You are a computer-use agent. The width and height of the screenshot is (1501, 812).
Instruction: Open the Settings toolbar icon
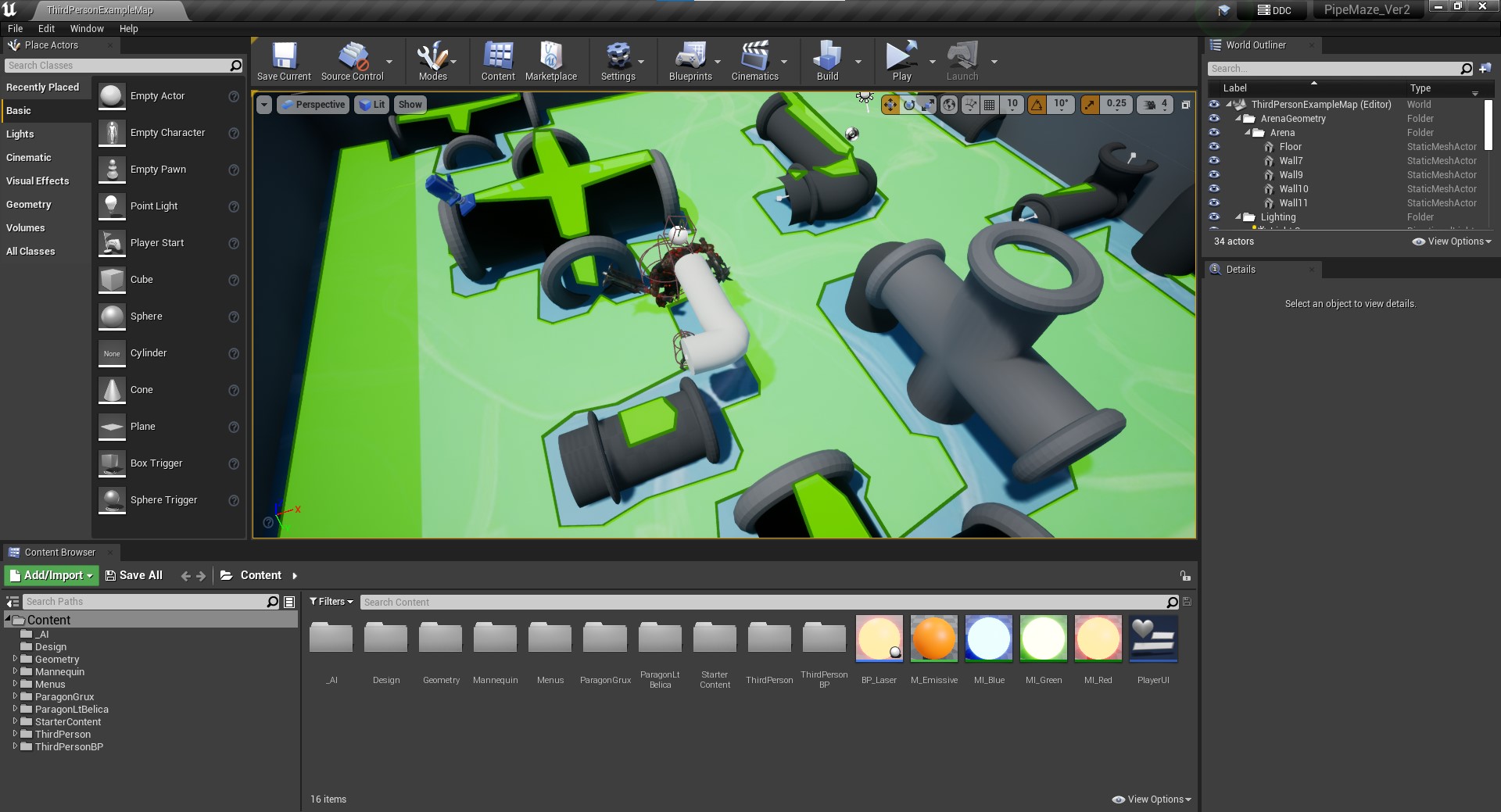(618, 55)
